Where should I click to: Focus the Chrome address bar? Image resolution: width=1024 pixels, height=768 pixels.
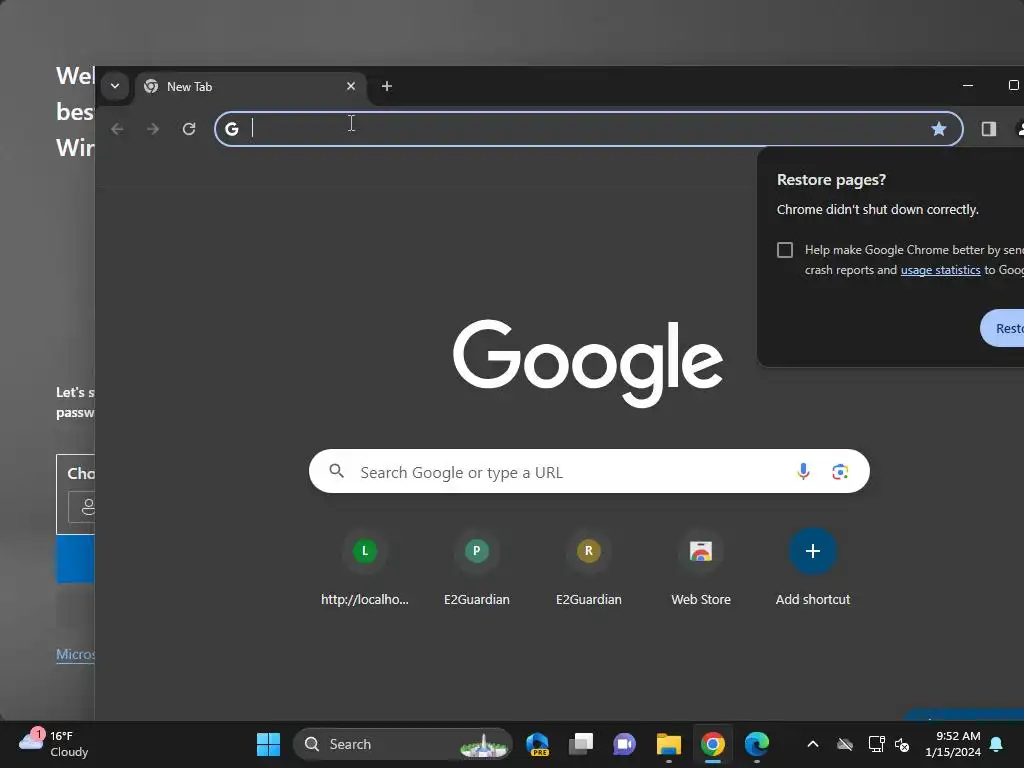588,129
